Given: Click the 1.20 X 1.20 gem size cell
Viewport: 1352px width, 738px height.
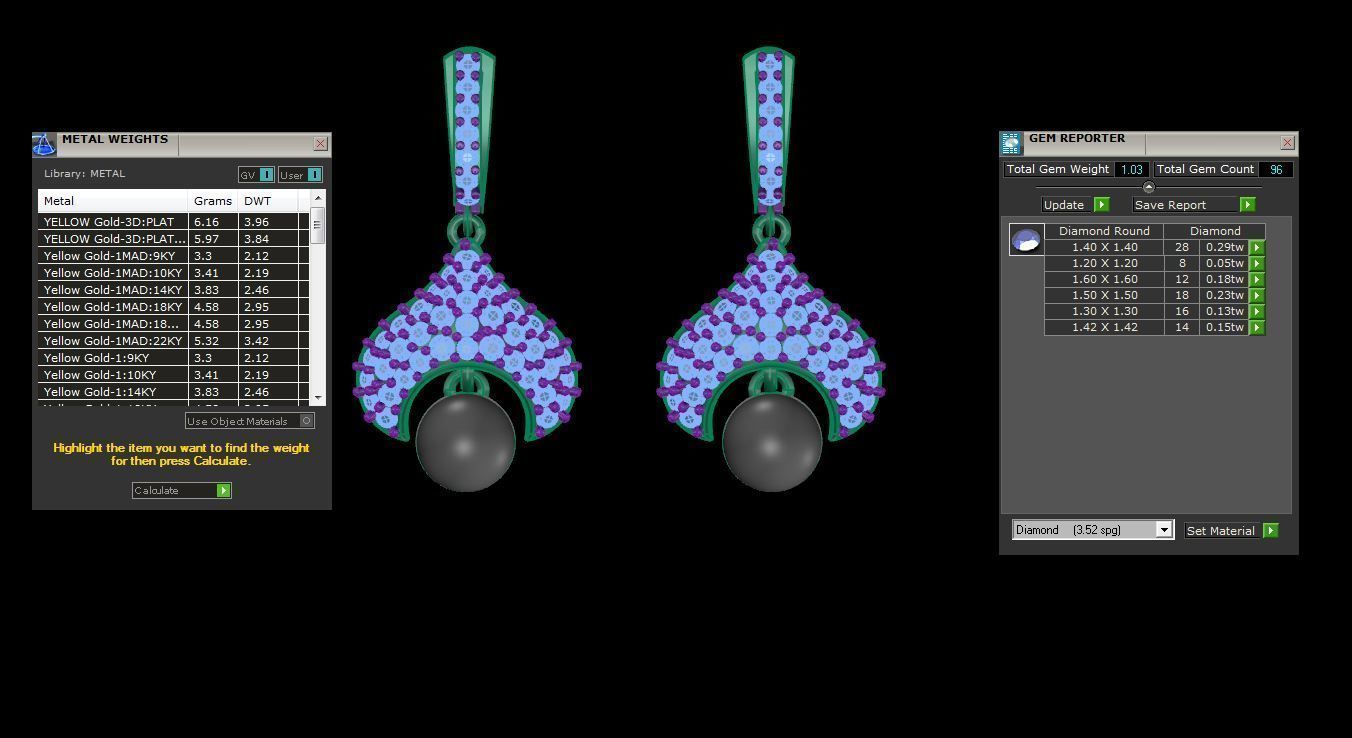Looking at the screenshot, I should (x=1104, y=263).
